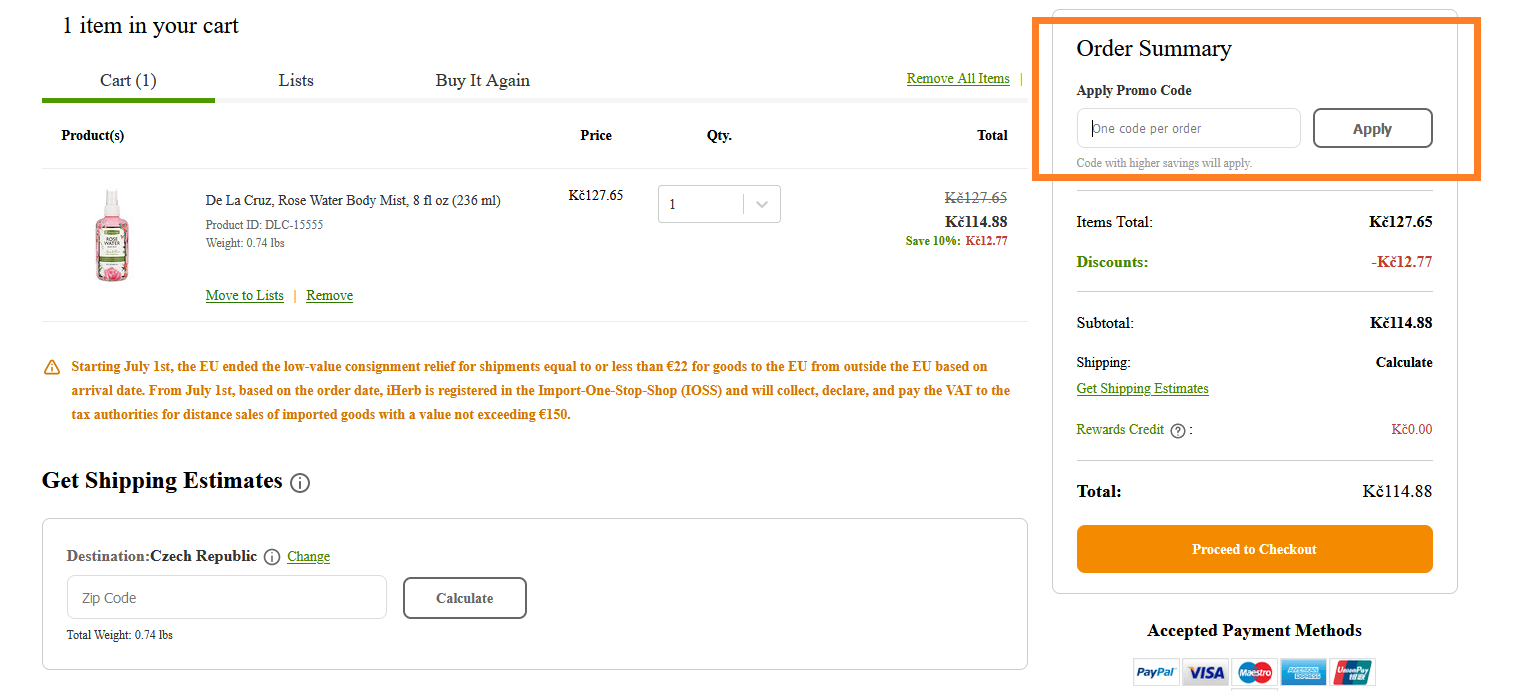This screenshot has height=691, width=1521.
Task: Focus the promo code input field
Action: click(1188, 128)
